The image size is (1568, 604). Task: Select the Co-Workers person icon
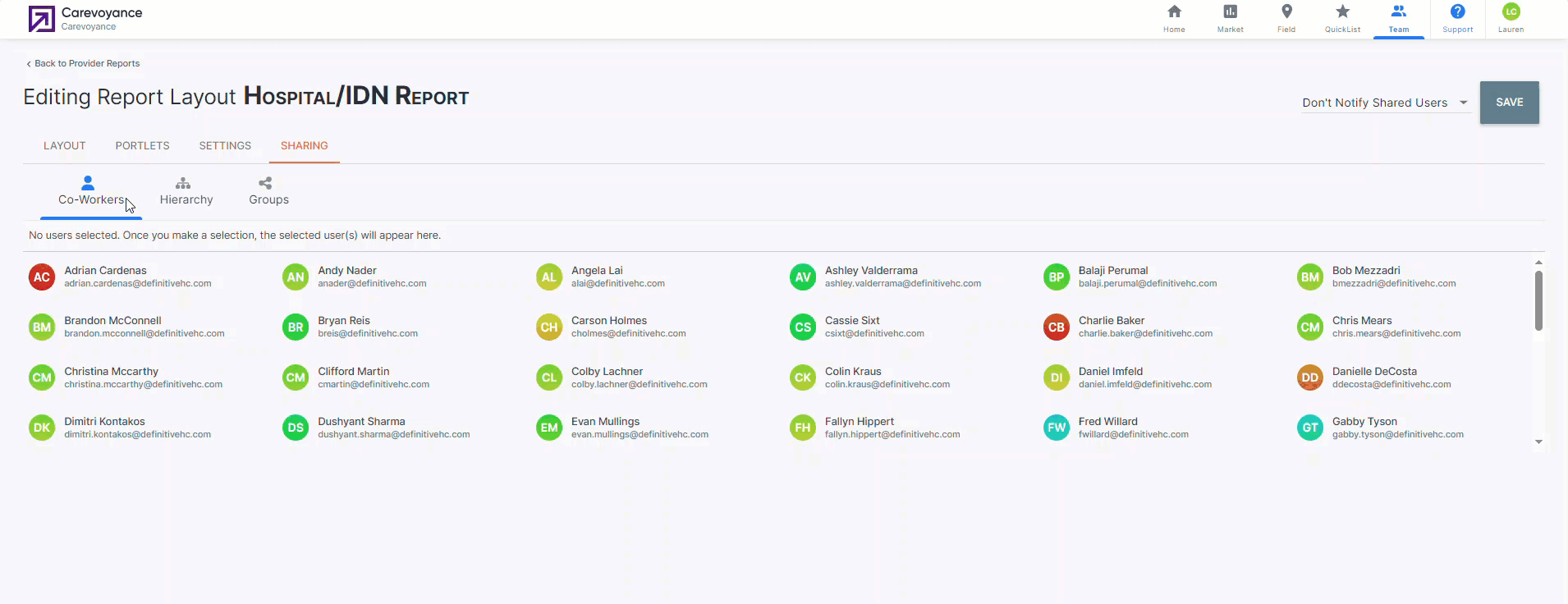[x=88, y=183]
